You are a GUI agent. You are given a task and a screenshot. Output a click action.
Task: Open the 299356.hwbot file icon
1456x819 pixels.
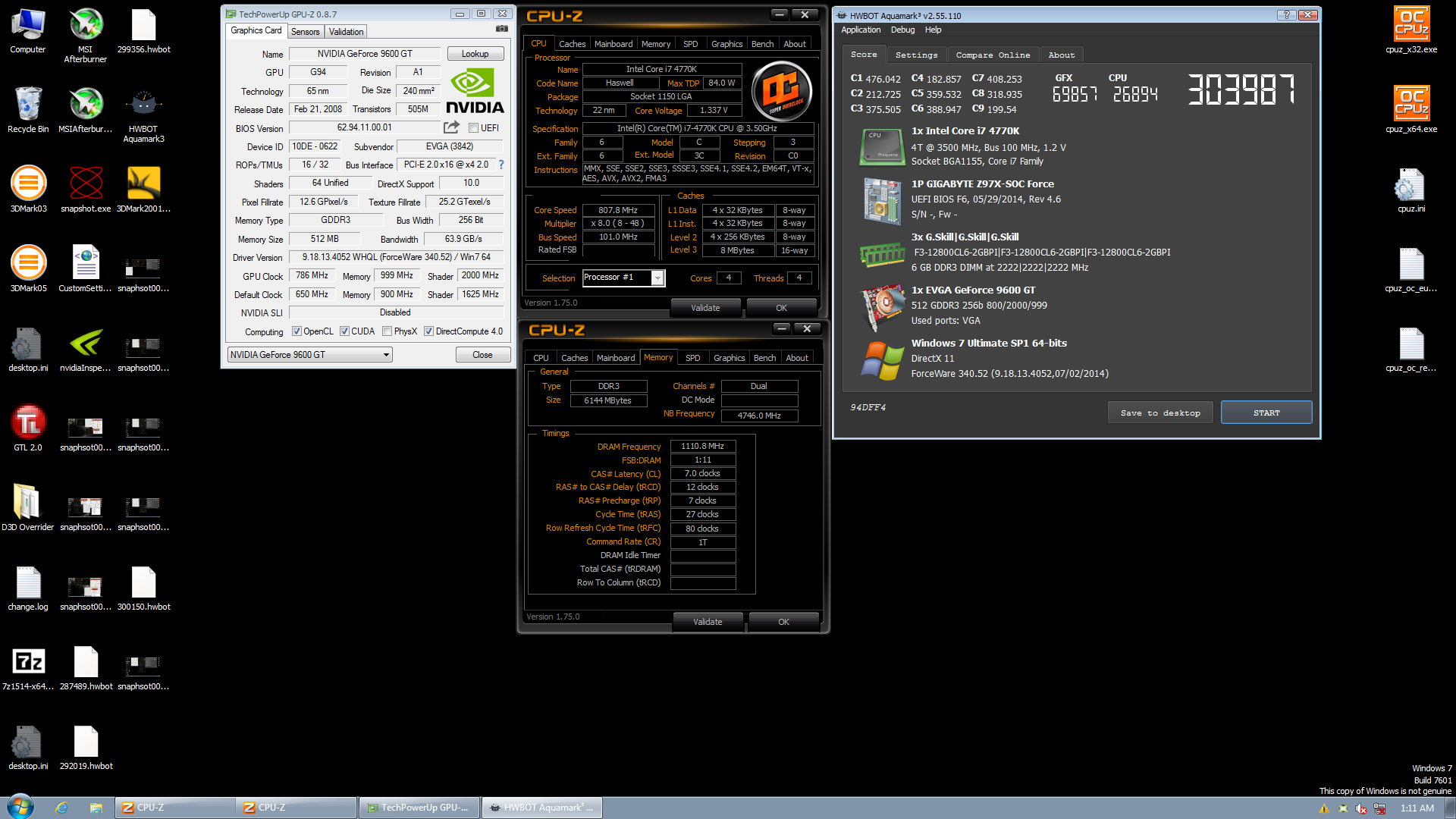point(143,30)
